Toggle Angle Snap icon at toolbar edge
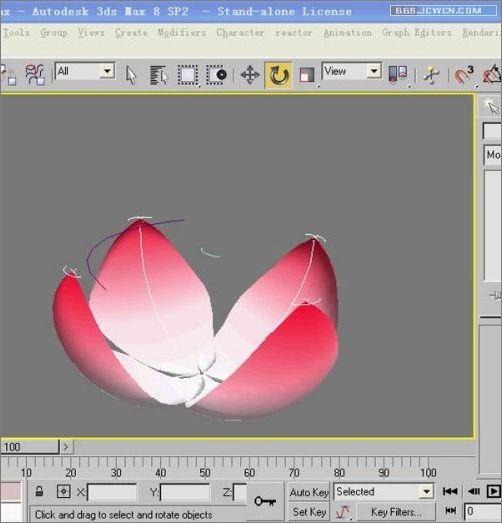Viewport: 502px width, 523px height. 492,75
